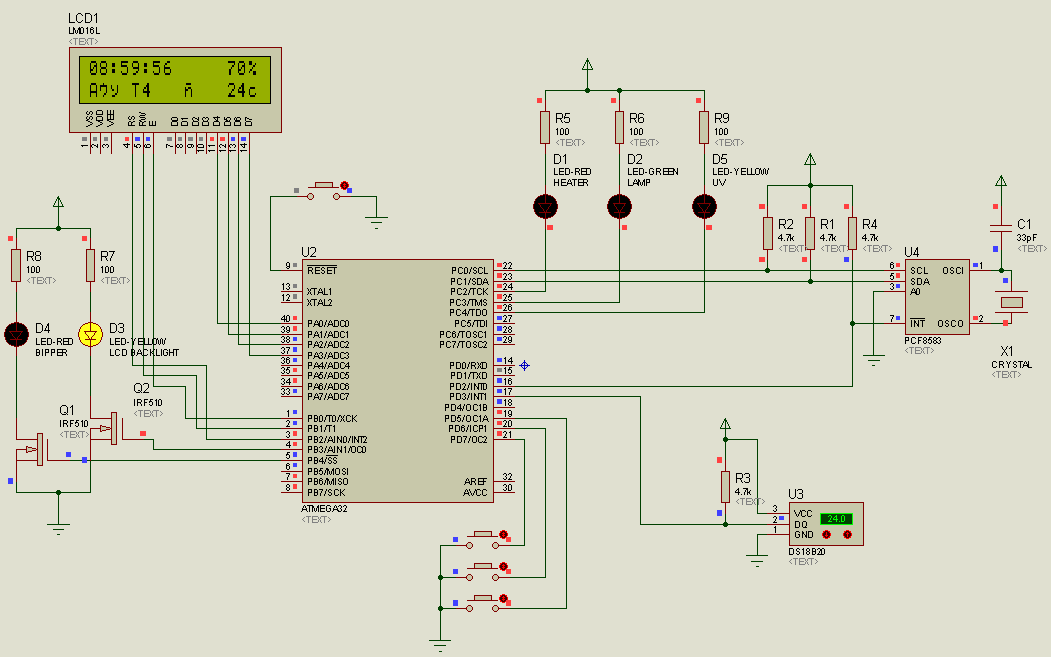
Task: Select the C1 33pF capacitor
Action: [1001, 228]
